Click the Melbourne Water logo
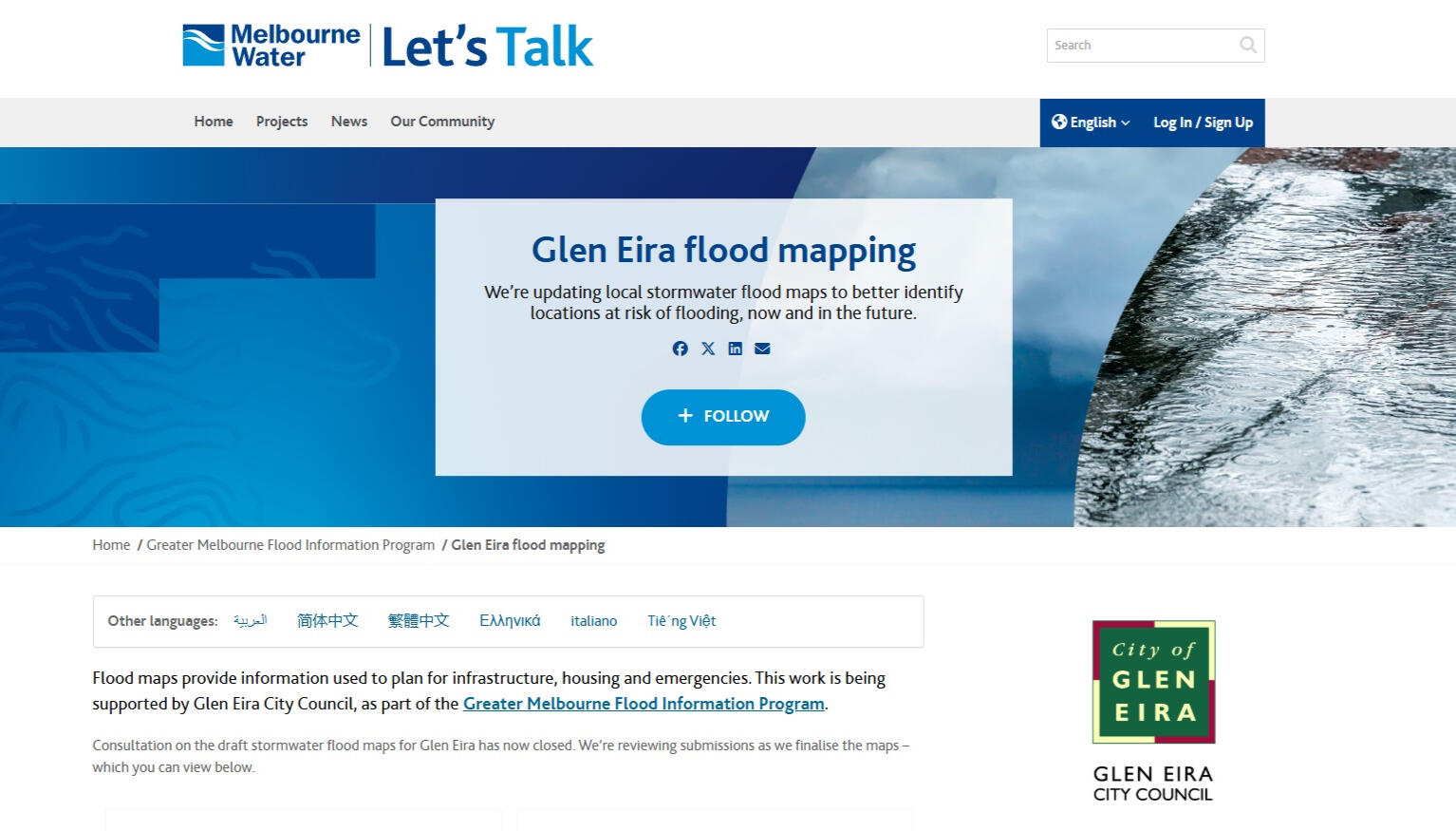Viewport: 1456px width, 831px height. (271, 46)
